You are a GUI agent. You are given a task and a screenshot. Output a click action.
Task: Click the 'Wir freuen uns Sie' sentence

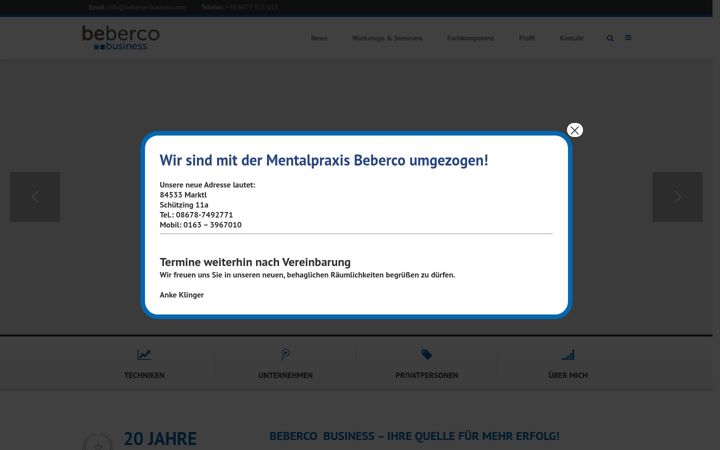click(307, 275)
